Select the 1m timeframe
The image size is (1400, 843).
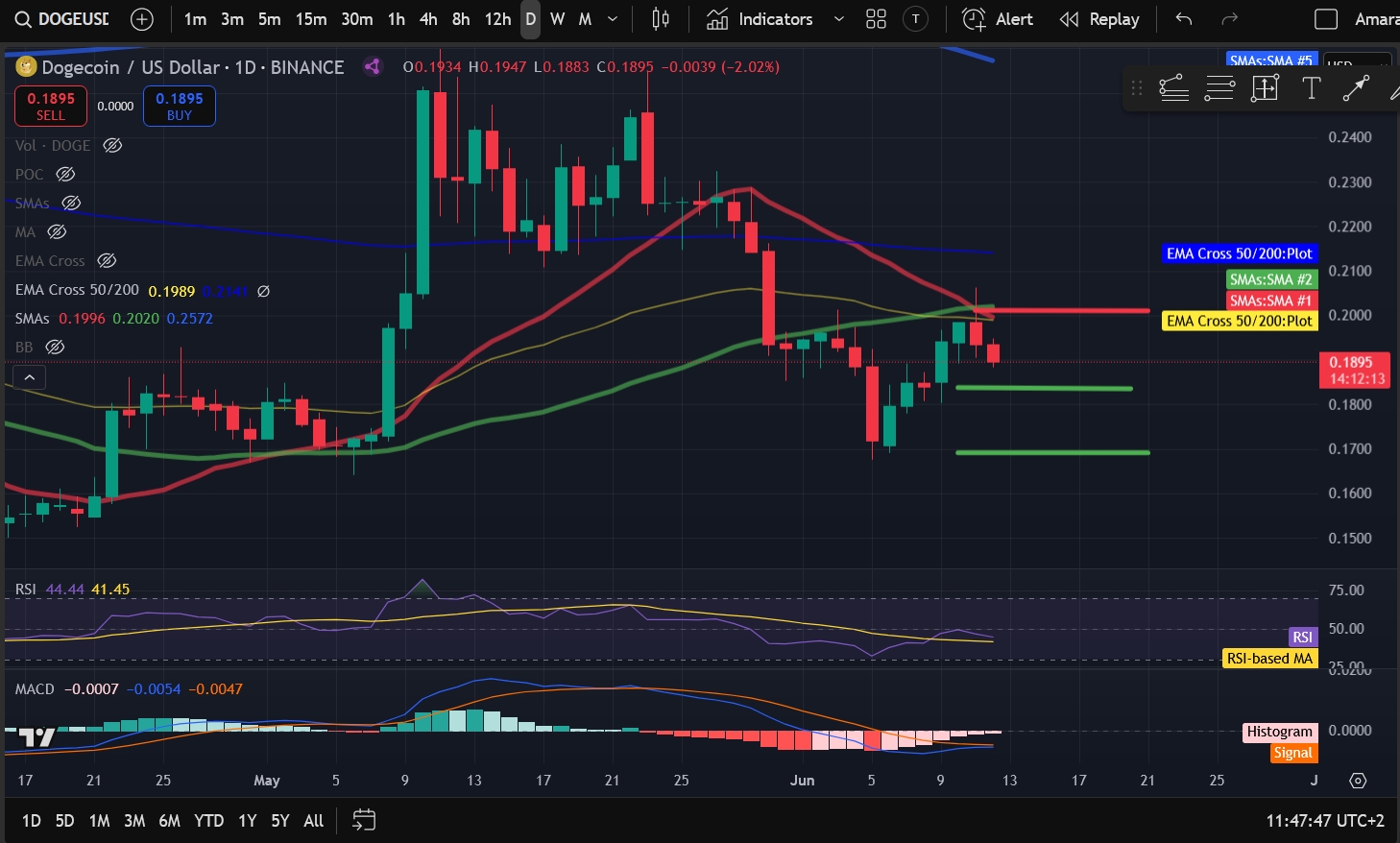(x=195, y=19)
